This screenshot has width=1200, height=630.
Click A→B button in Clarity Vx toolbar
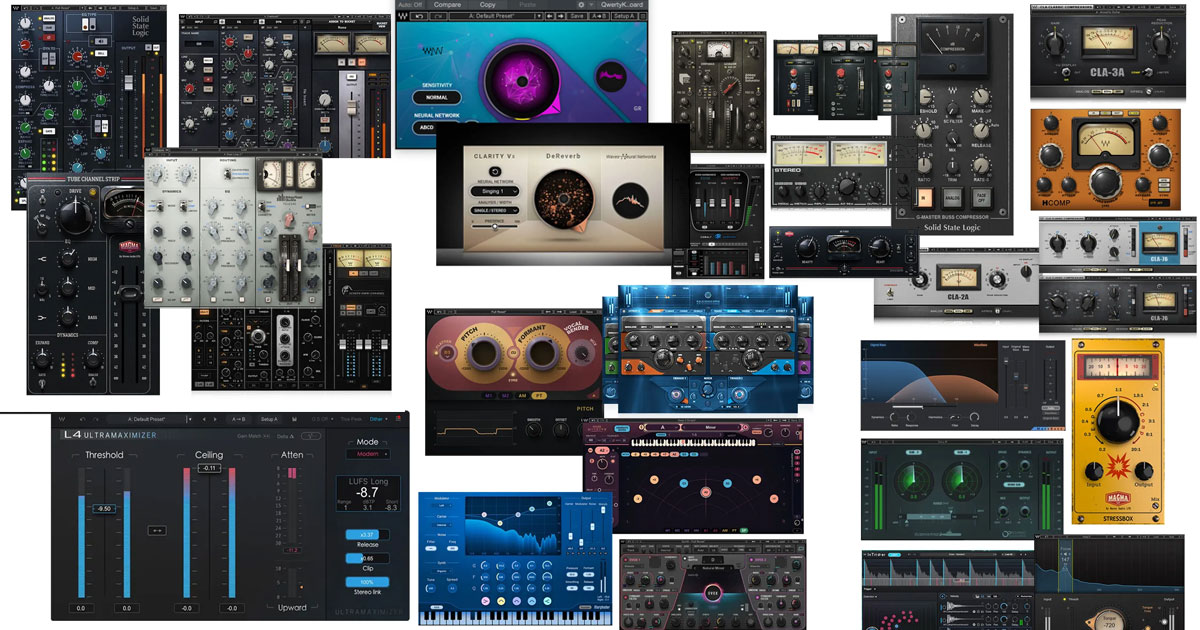[598, 16]
